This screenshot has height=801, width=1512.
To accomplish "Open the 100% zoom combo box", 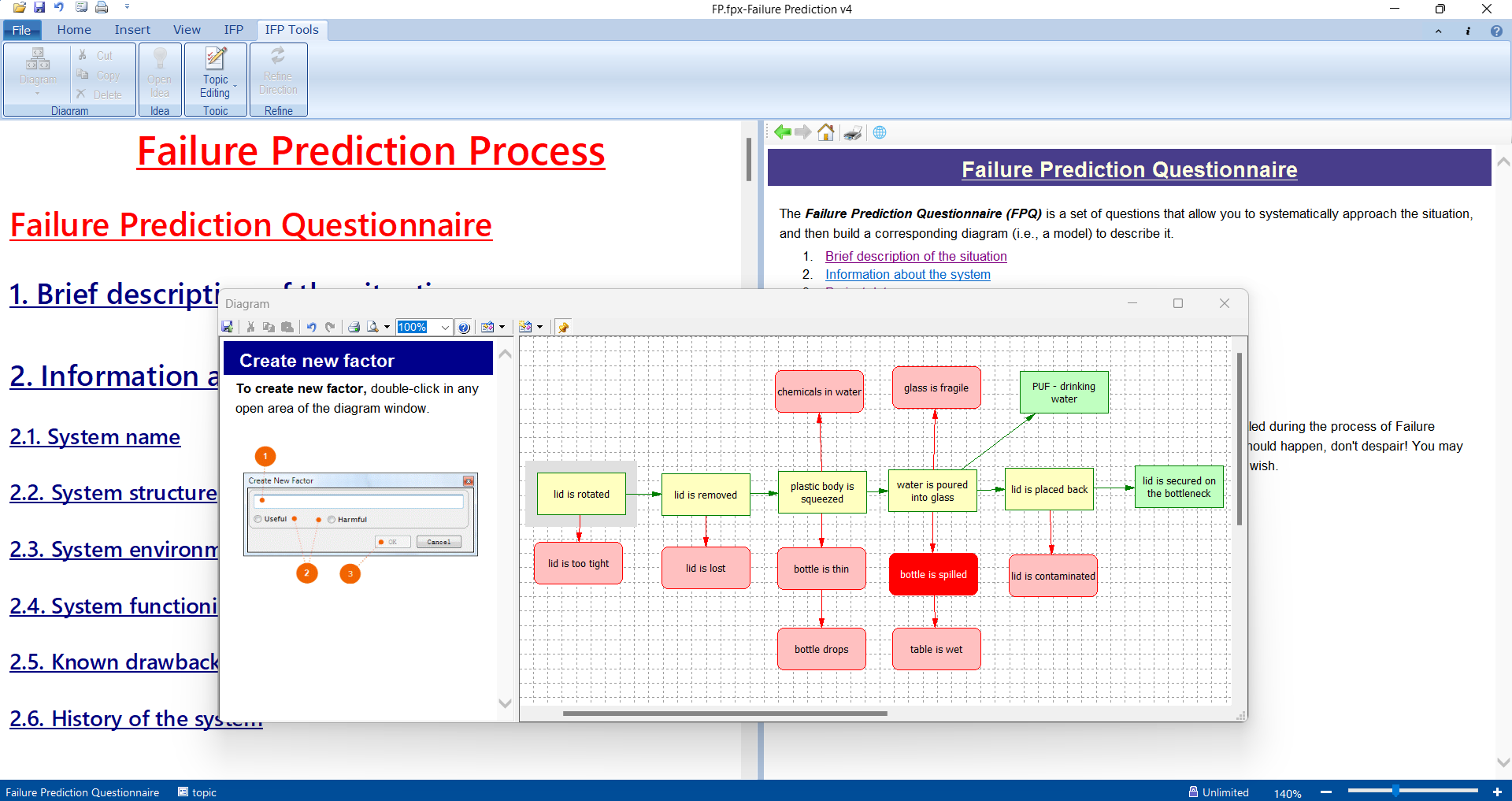I will (445, 327).
